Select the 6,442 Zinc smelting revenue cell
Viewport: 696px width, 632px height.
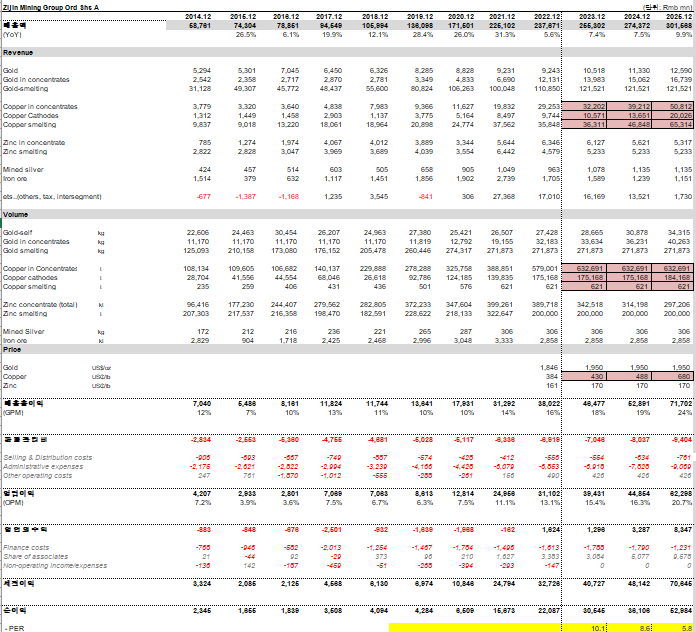(506, 151)
